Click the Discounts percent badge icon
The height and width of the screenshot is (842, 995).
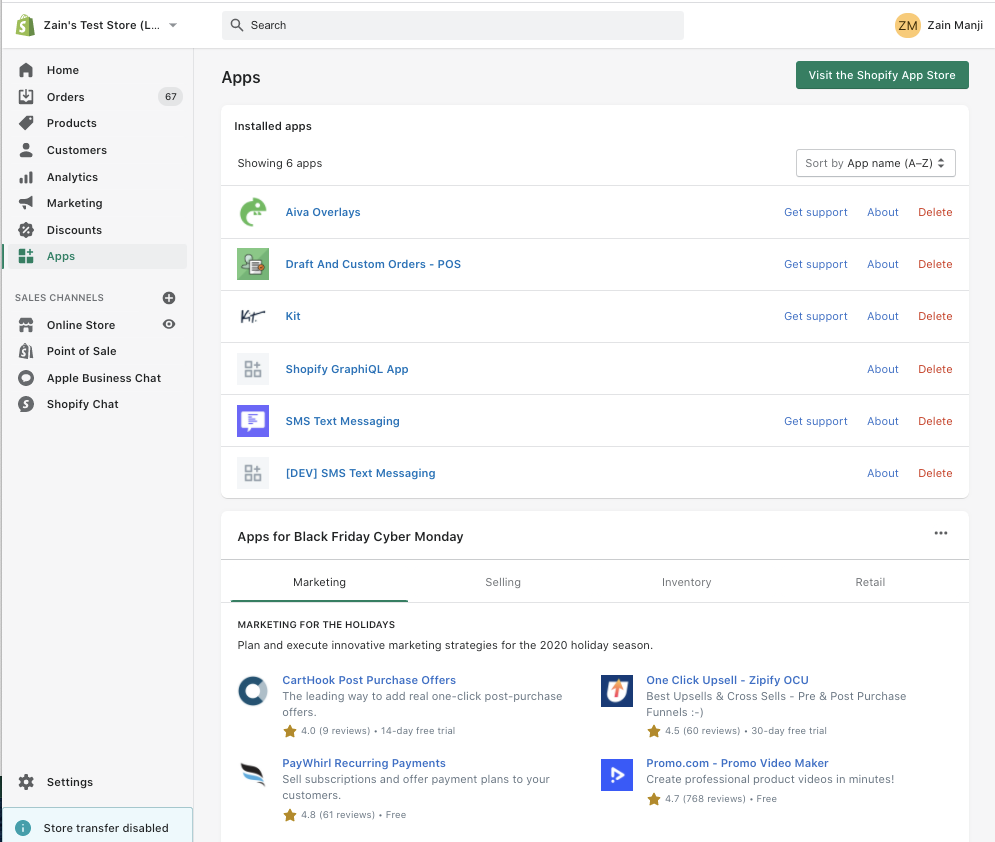click(x=26, y=230)
